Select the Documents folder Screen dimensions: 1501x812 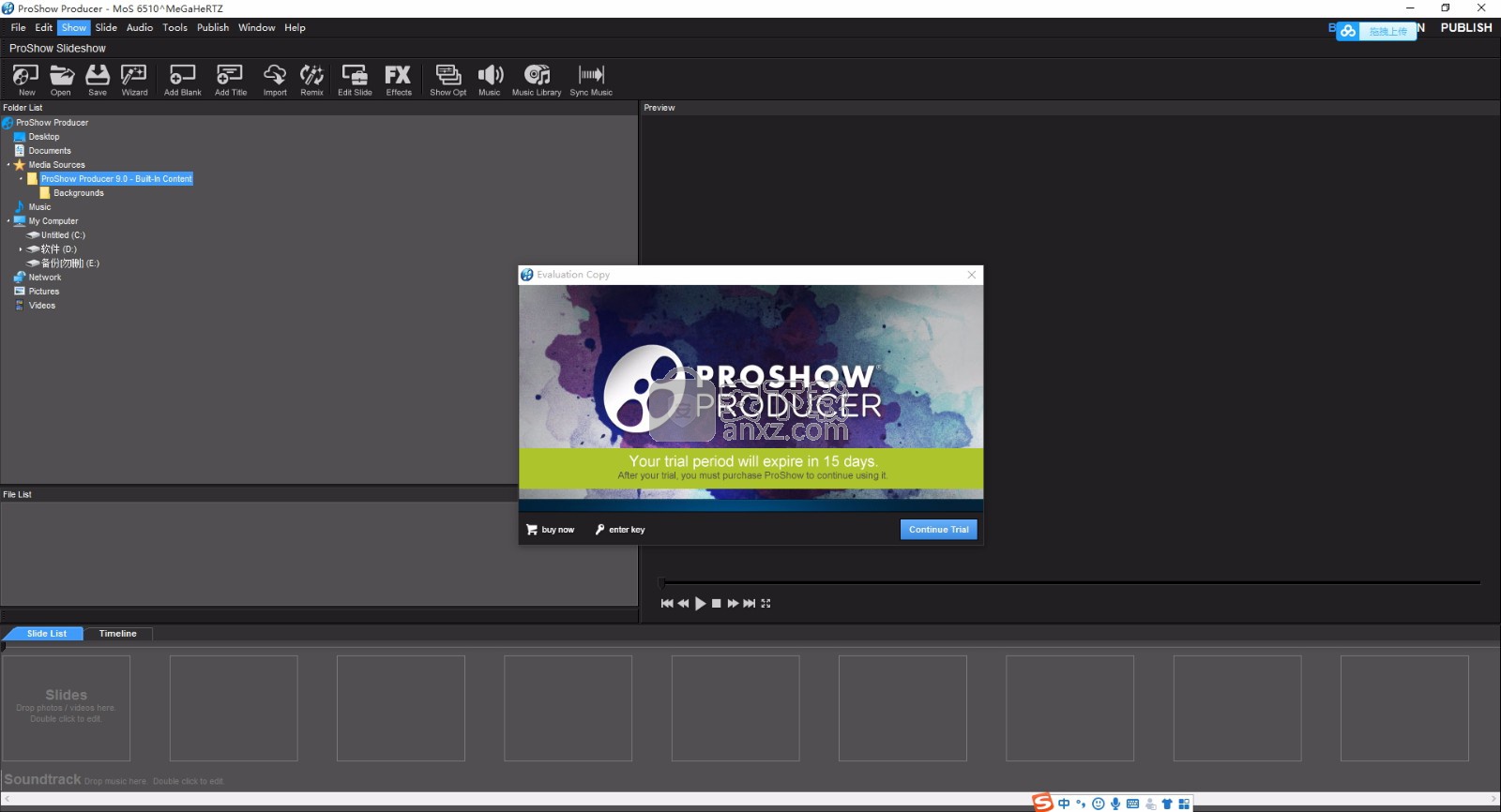(43, 151)
